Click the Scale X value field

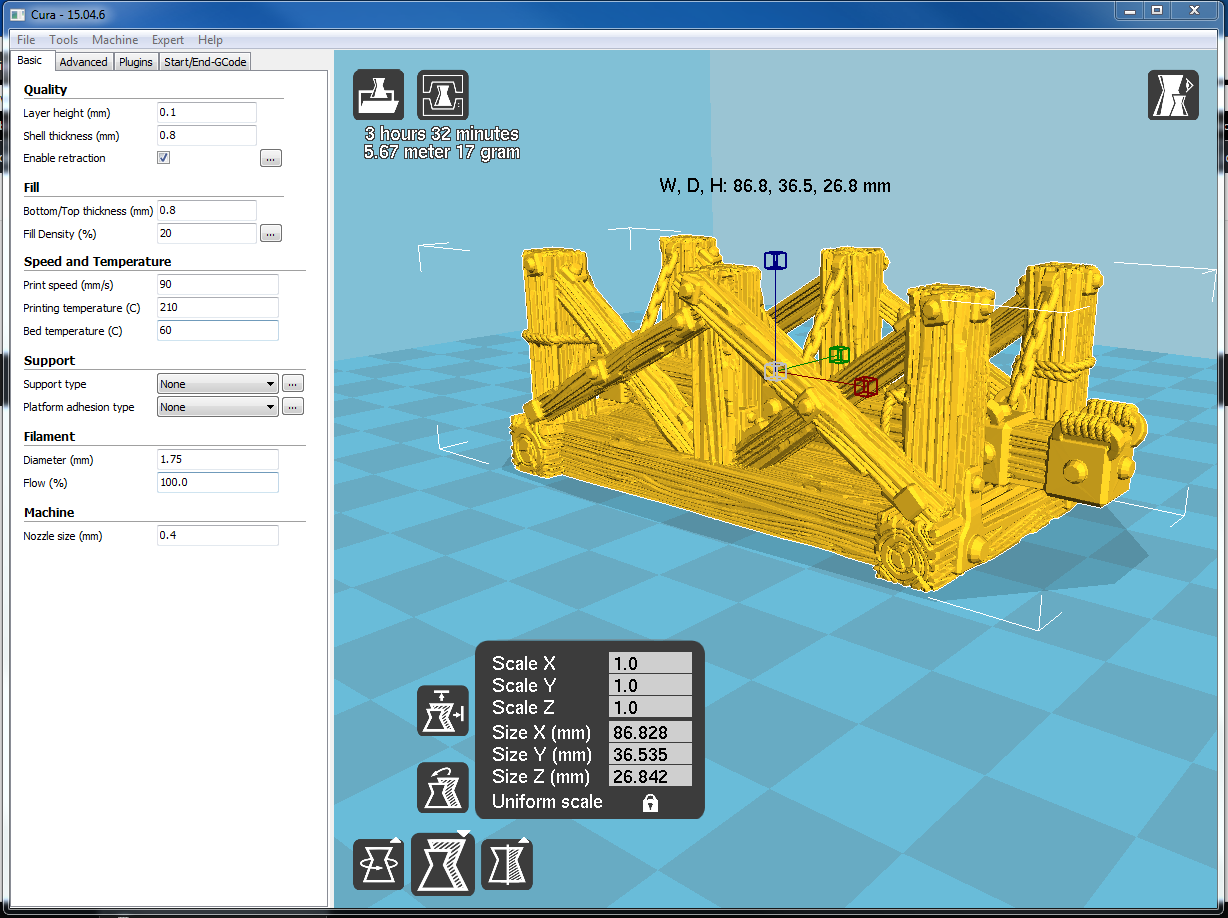(650, 664)
